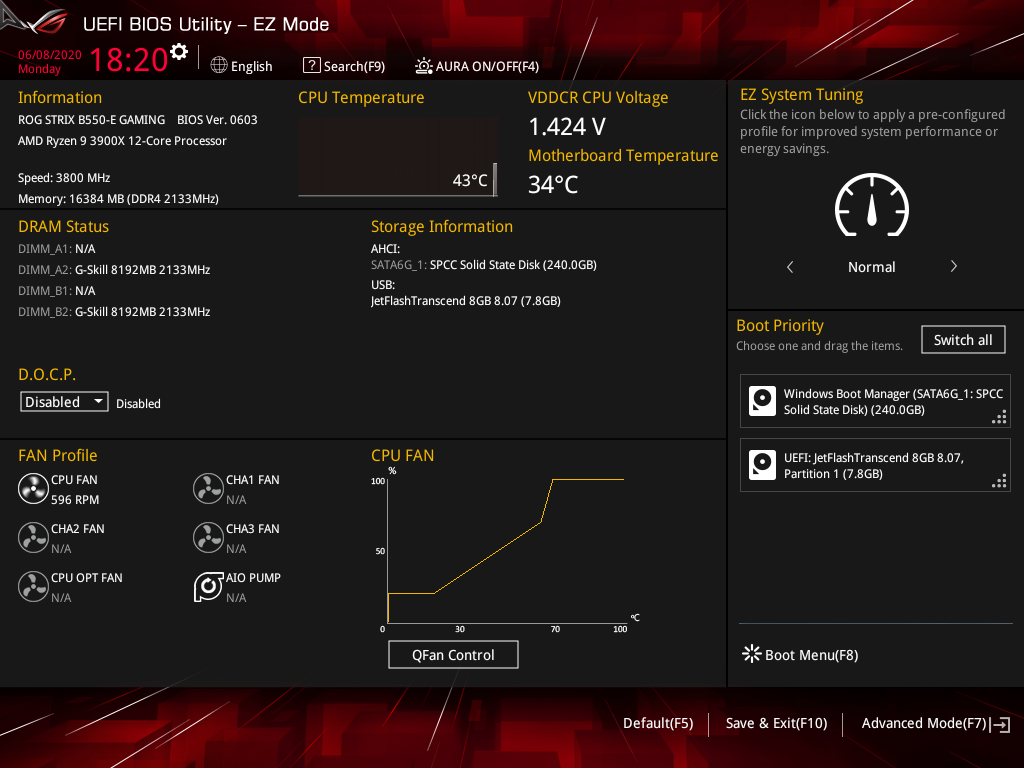This screenshot has height=768, width=1024.
Task: Click the Normal tuning profile label
Action: point(872,267)
